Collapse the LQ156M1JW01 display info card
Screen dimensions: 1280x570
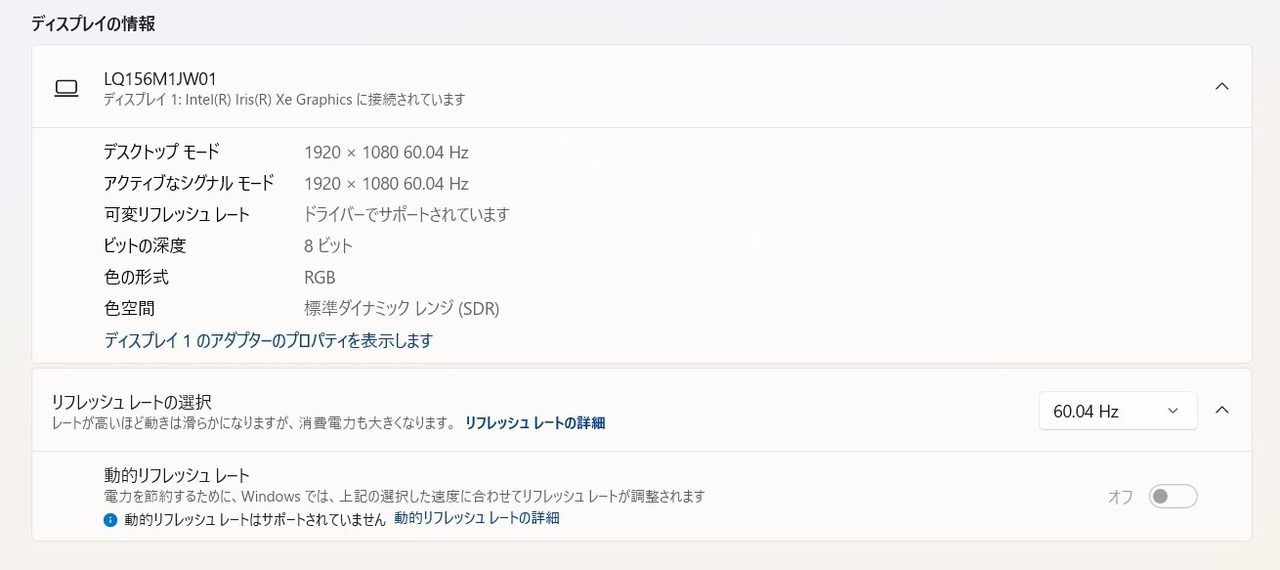(x=1221, y=86)
